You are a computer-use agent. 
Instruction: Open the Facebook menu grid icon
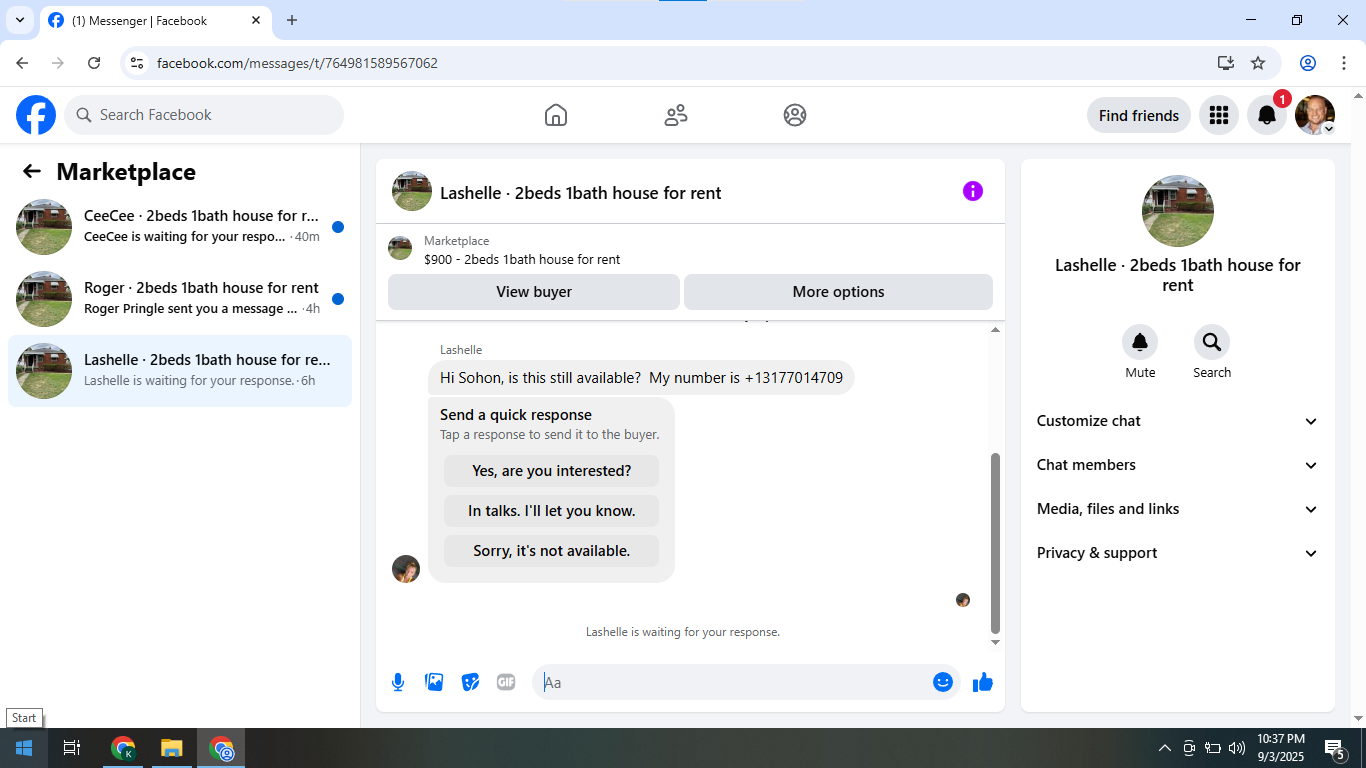point(1218,115)
